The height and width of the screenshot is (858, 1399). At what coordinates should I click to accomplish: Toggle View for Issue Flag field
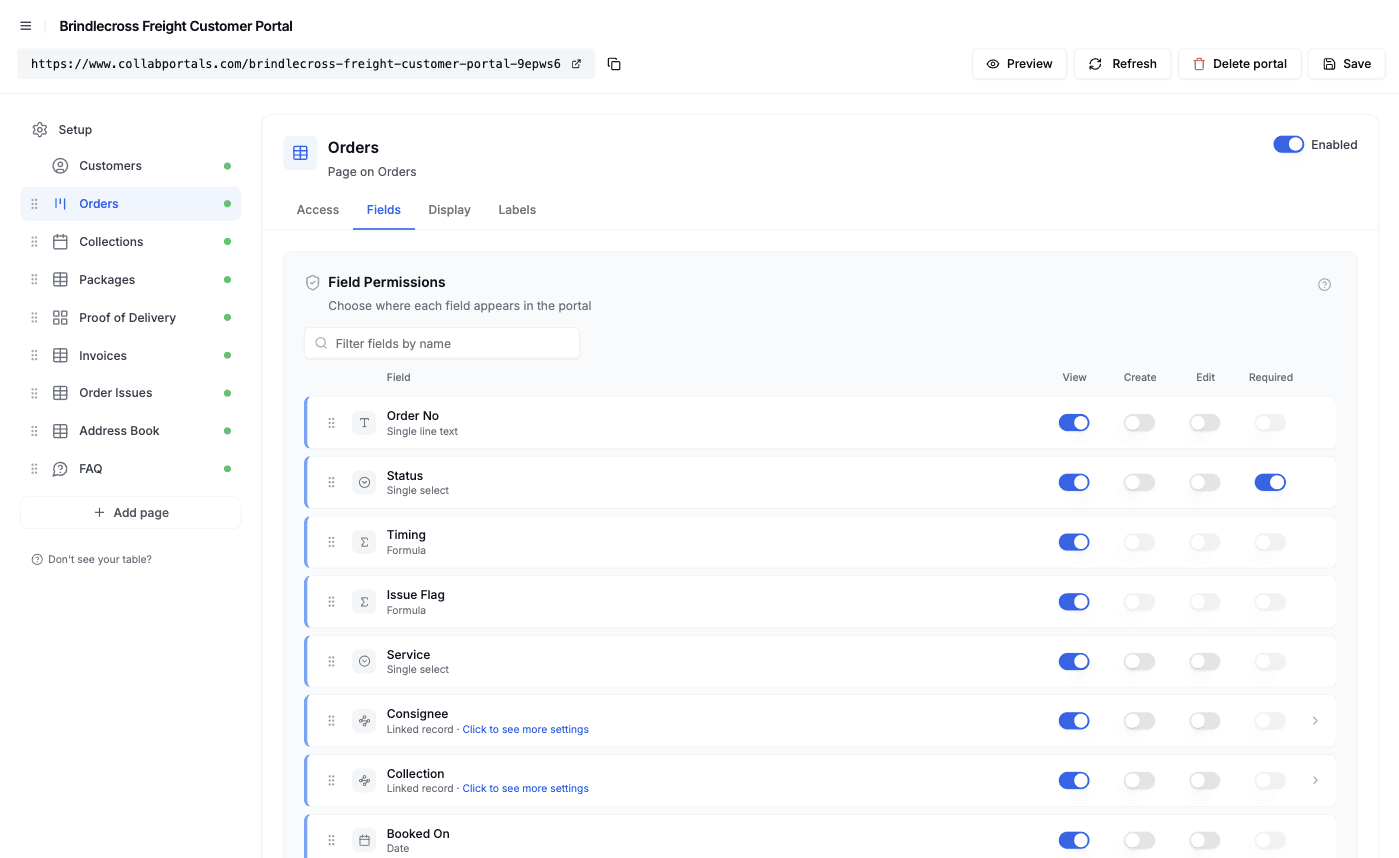tap(1074, 602)
